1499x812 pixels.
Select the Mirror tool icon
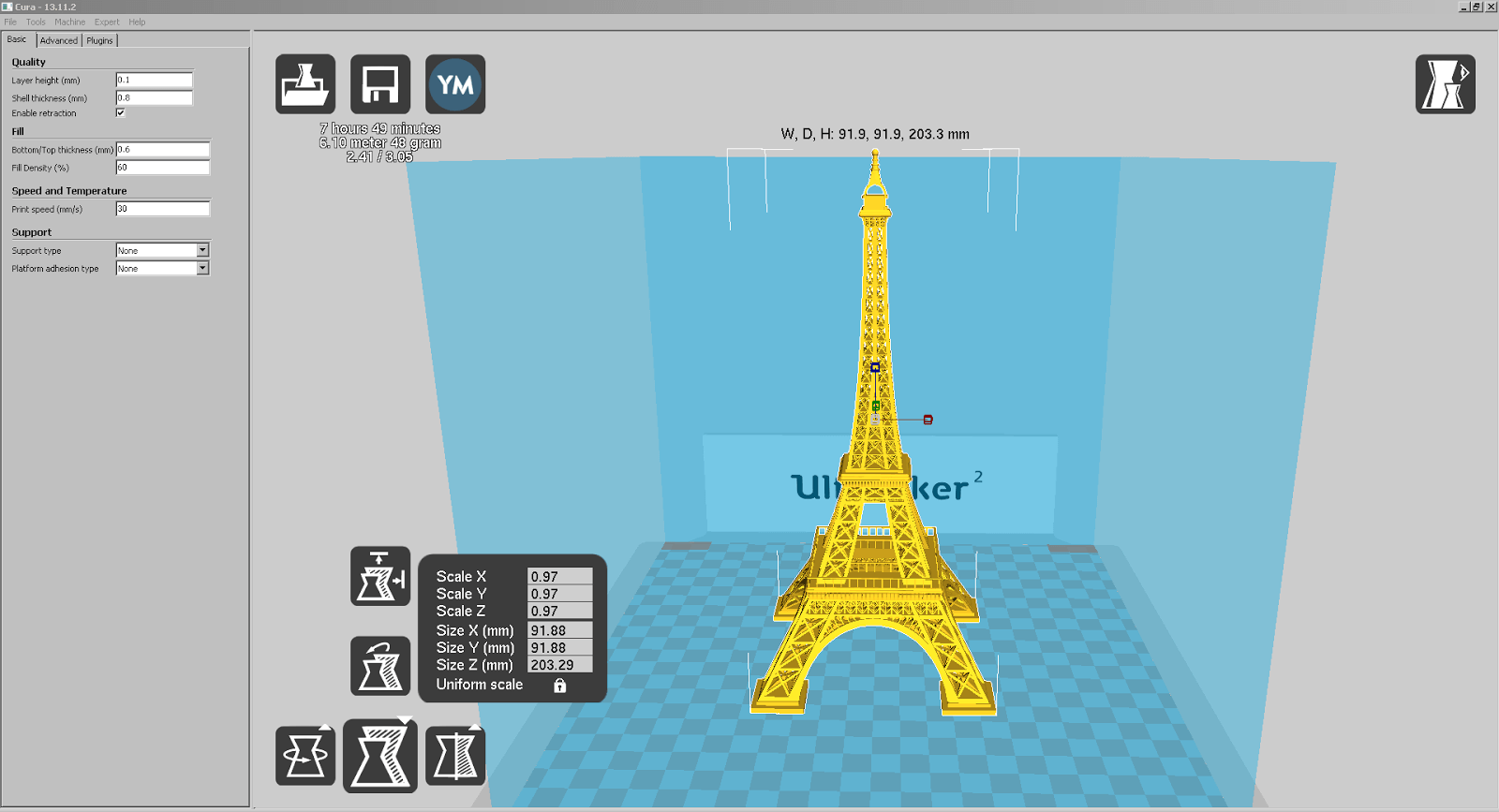455,755
